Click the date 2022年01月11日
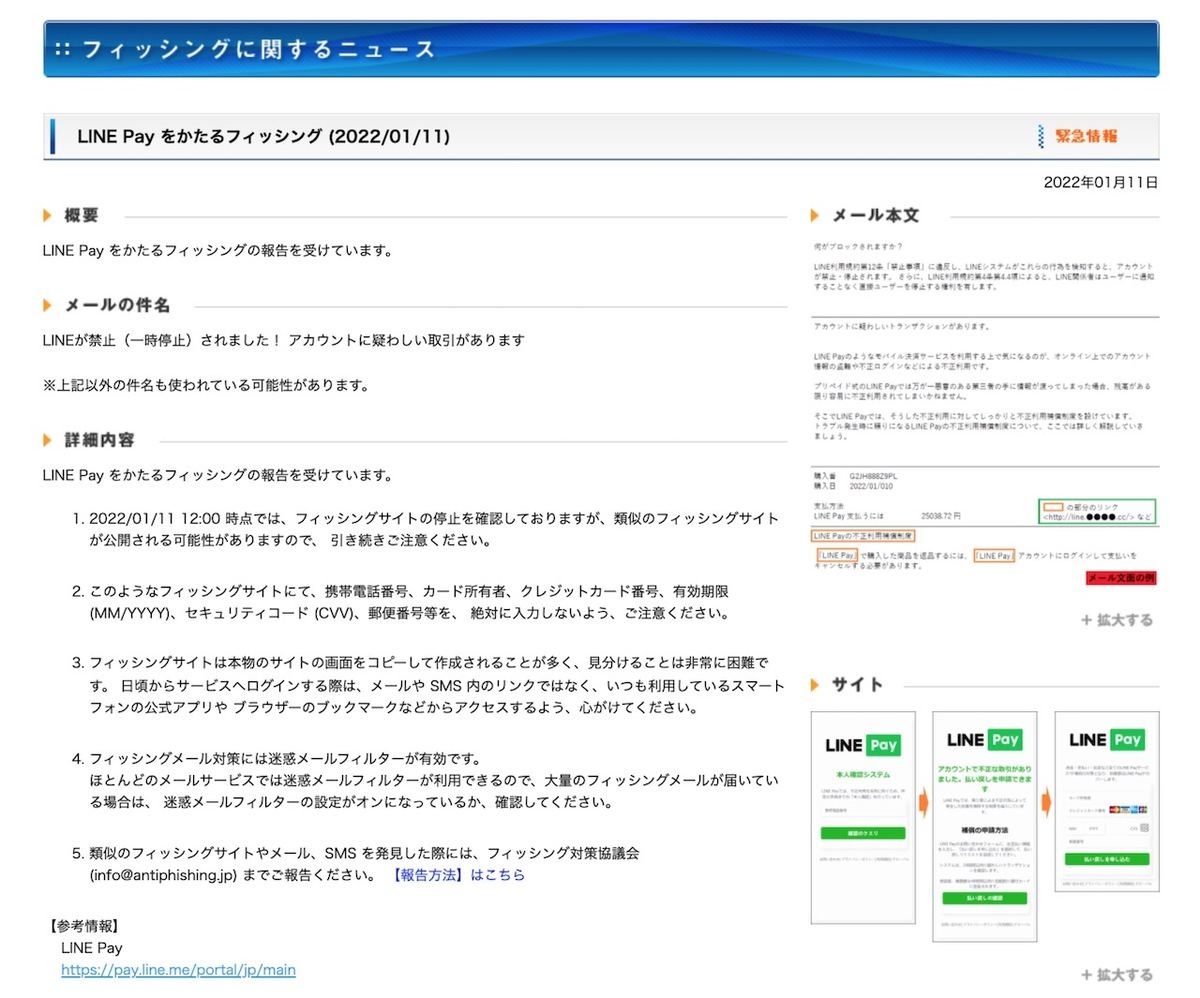The height and width of the screenshot is (998, 1200). tap(1100, 182)
